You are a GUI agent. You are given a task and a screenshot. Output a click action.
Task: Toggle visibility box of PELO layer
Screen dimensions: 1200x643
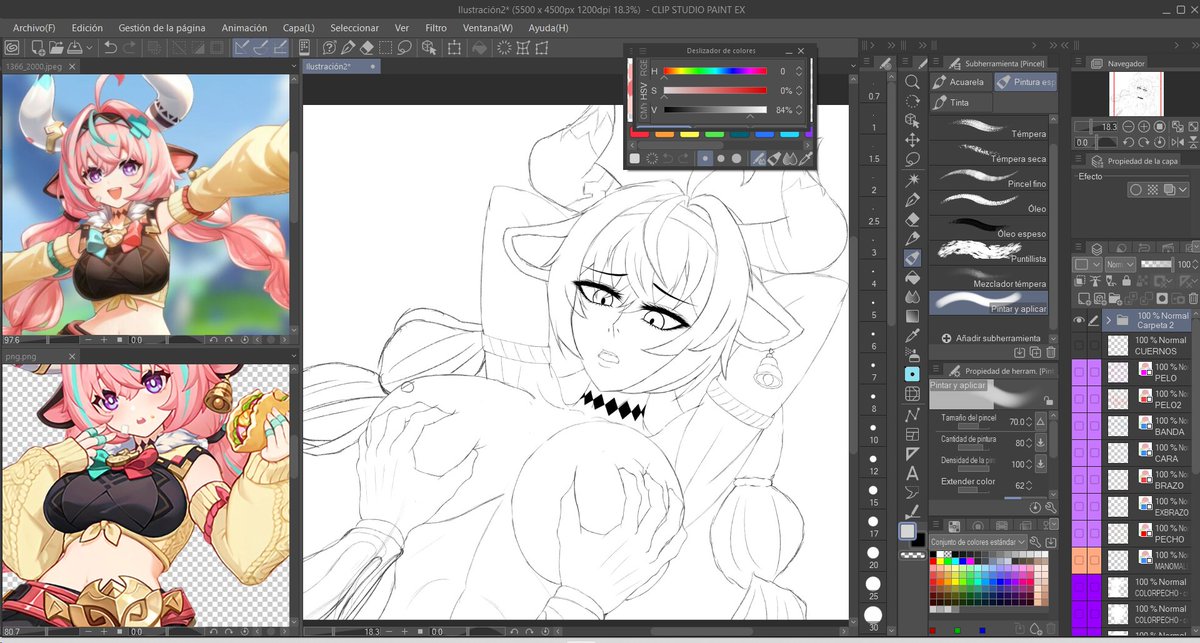pyautogui.click(x=1079, y=372)
